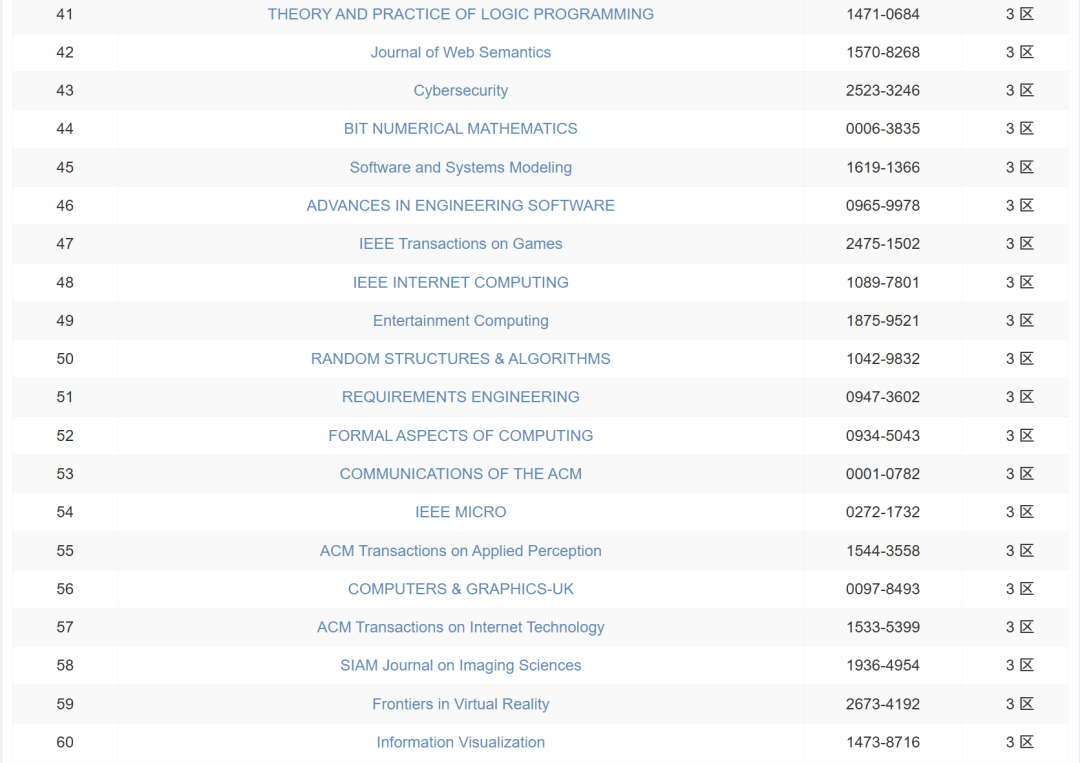Select ISSN 0965-9978 cell
Viewport: 1080px width, 763px height.
[882, 205]
